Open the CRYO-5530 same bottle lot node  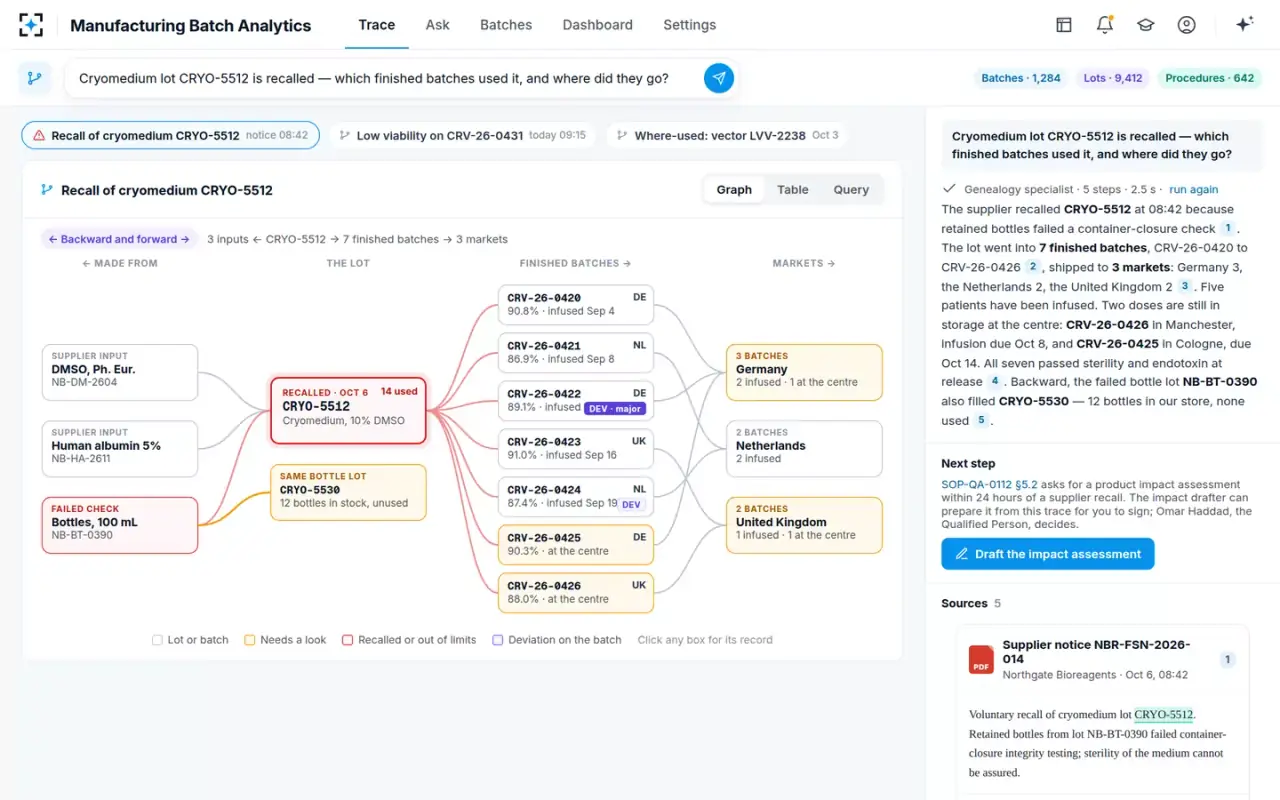[x=348, y=492]
